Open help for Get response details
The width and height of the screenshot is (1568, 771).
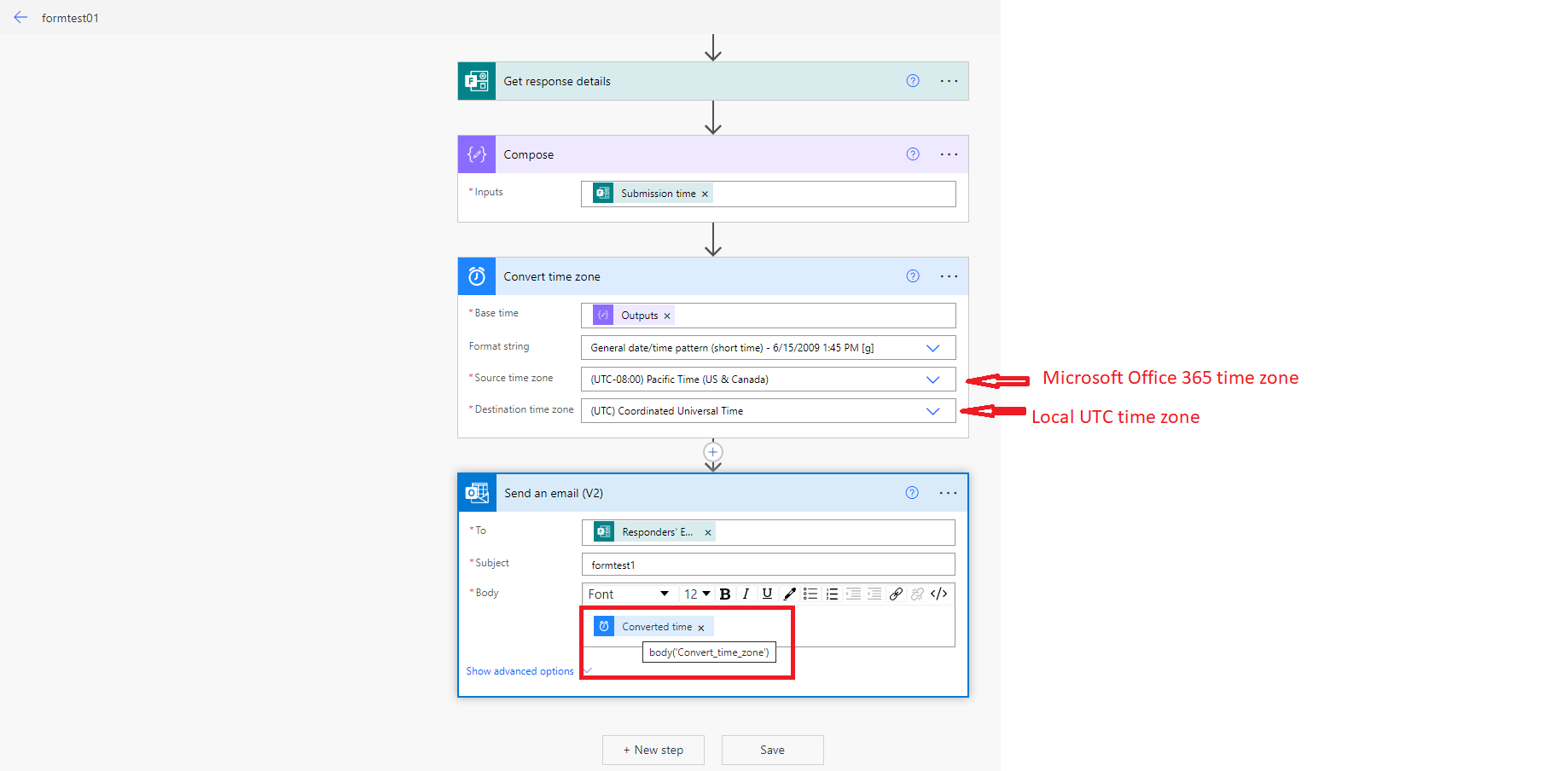913,81
